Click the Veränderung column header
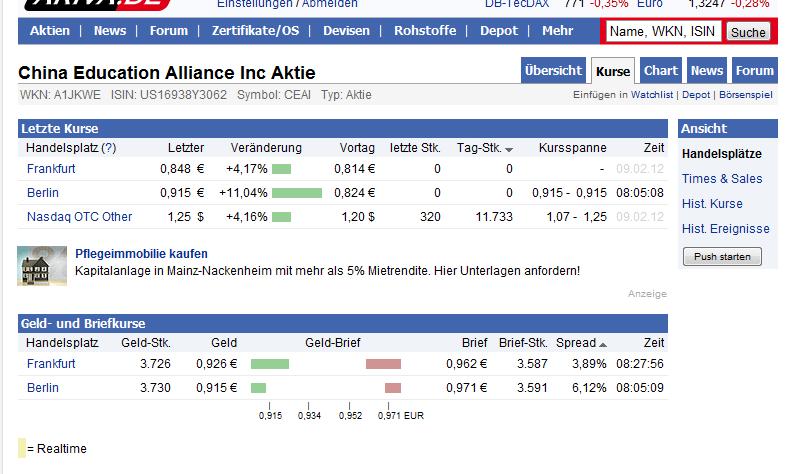793x474 pixels. 266,148
